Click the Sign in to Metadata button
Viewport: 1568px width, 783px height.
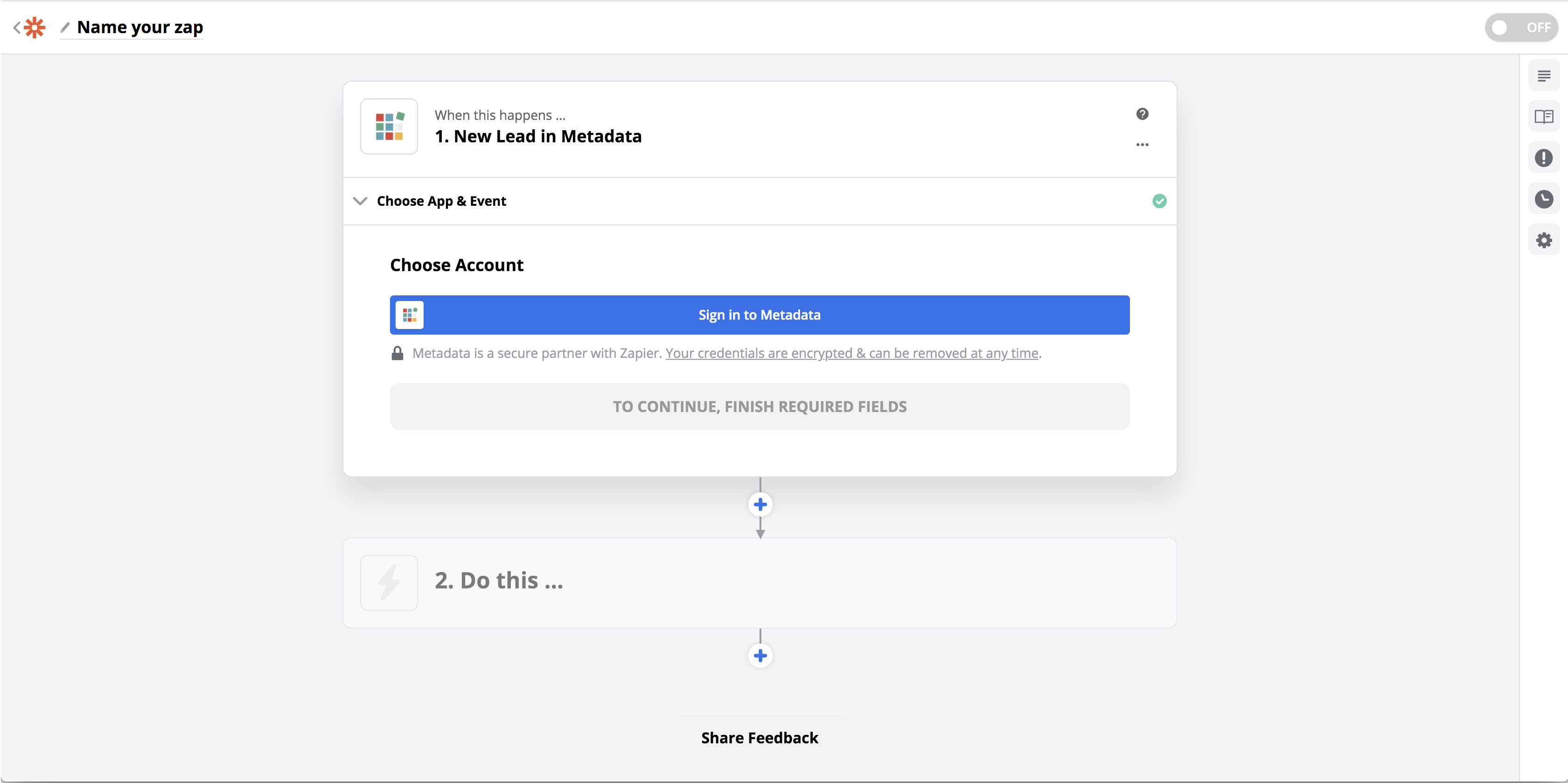tap(759, 315)
